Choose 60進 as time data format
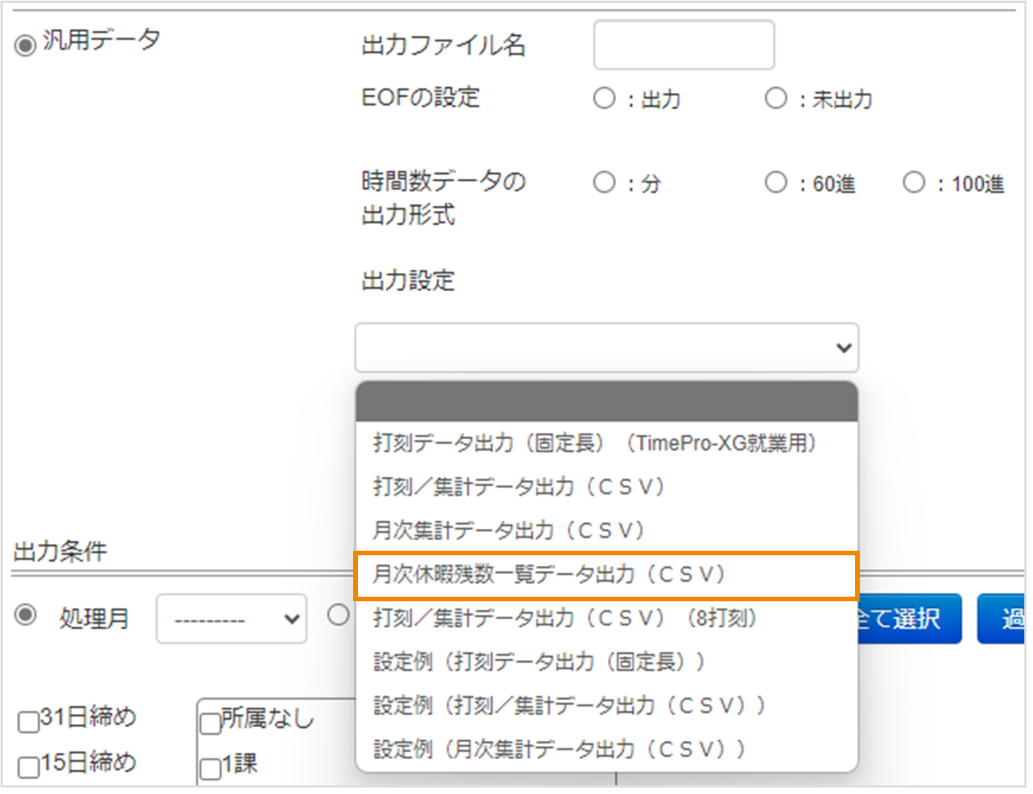 tap(775, 183)
